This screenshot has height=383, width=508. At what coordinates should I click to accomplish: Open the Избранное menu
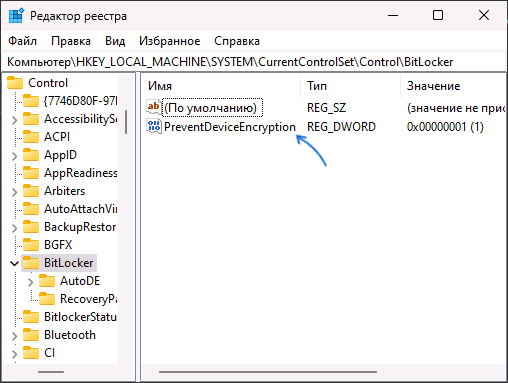tap(170, 41)
